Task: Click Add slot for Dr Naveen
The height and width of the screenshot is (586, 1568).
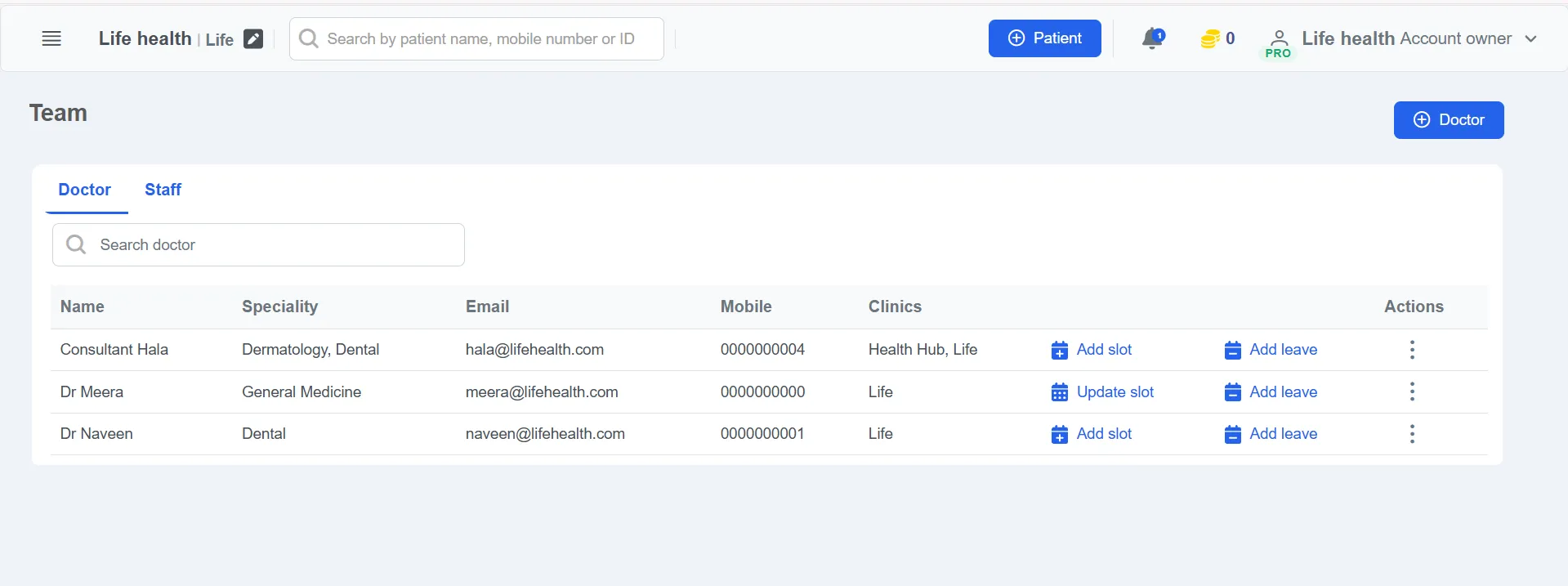Action: (1092, 434)
